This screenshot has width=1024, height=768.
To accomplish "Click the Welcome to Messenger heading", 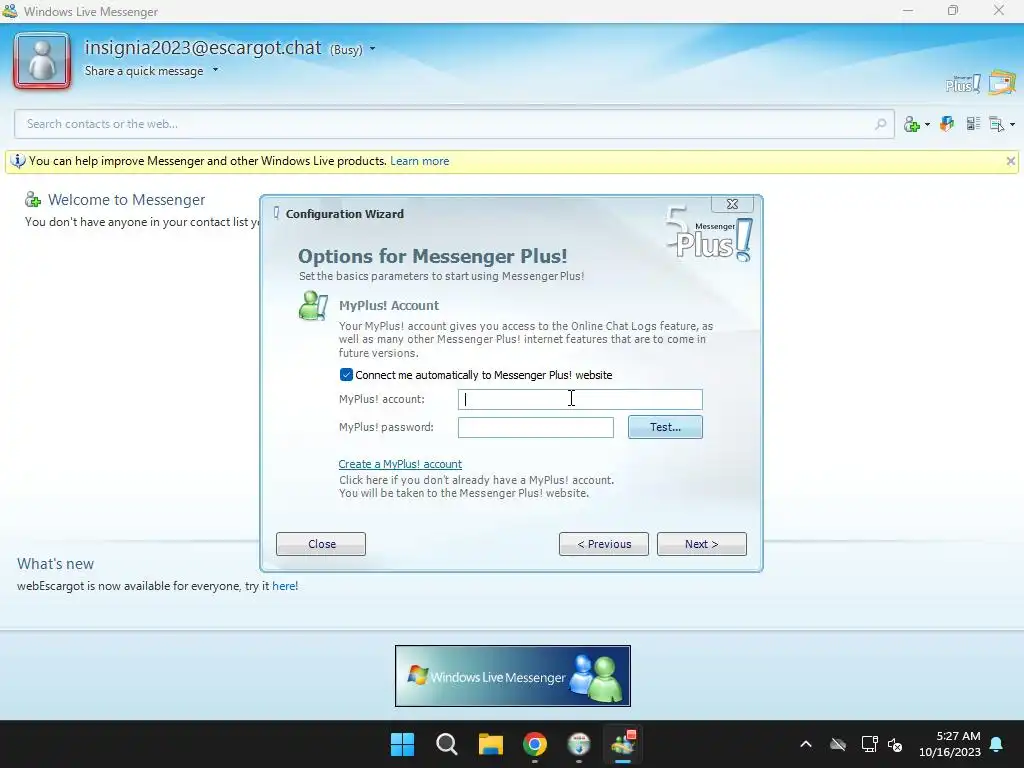I will pos(126,200).
